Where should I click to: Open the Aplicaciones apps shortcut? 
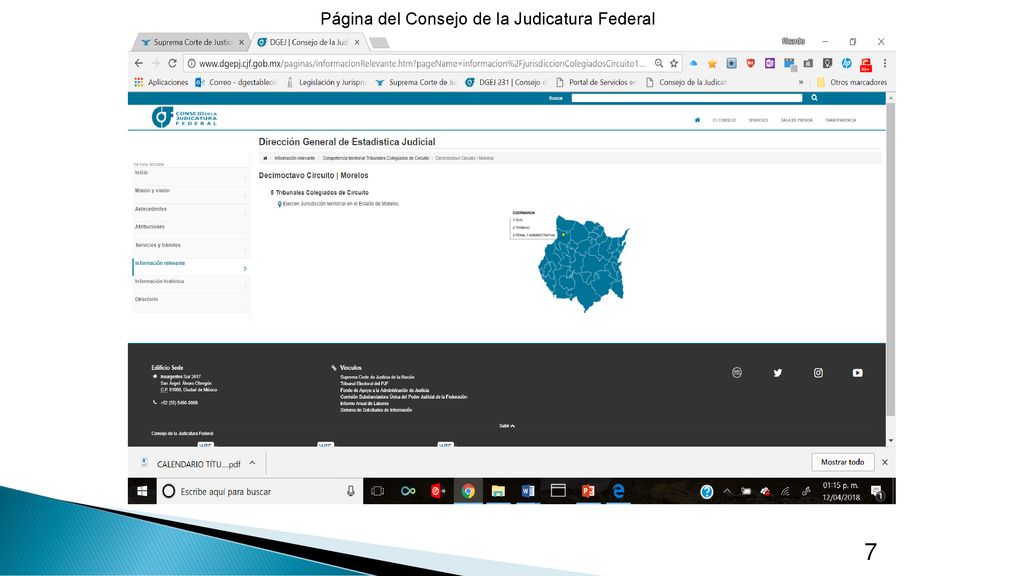click(161, 82)
